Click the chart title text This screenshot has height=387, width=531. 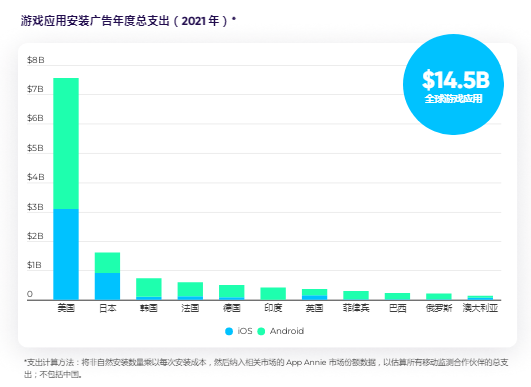click(x=128, y=21)
